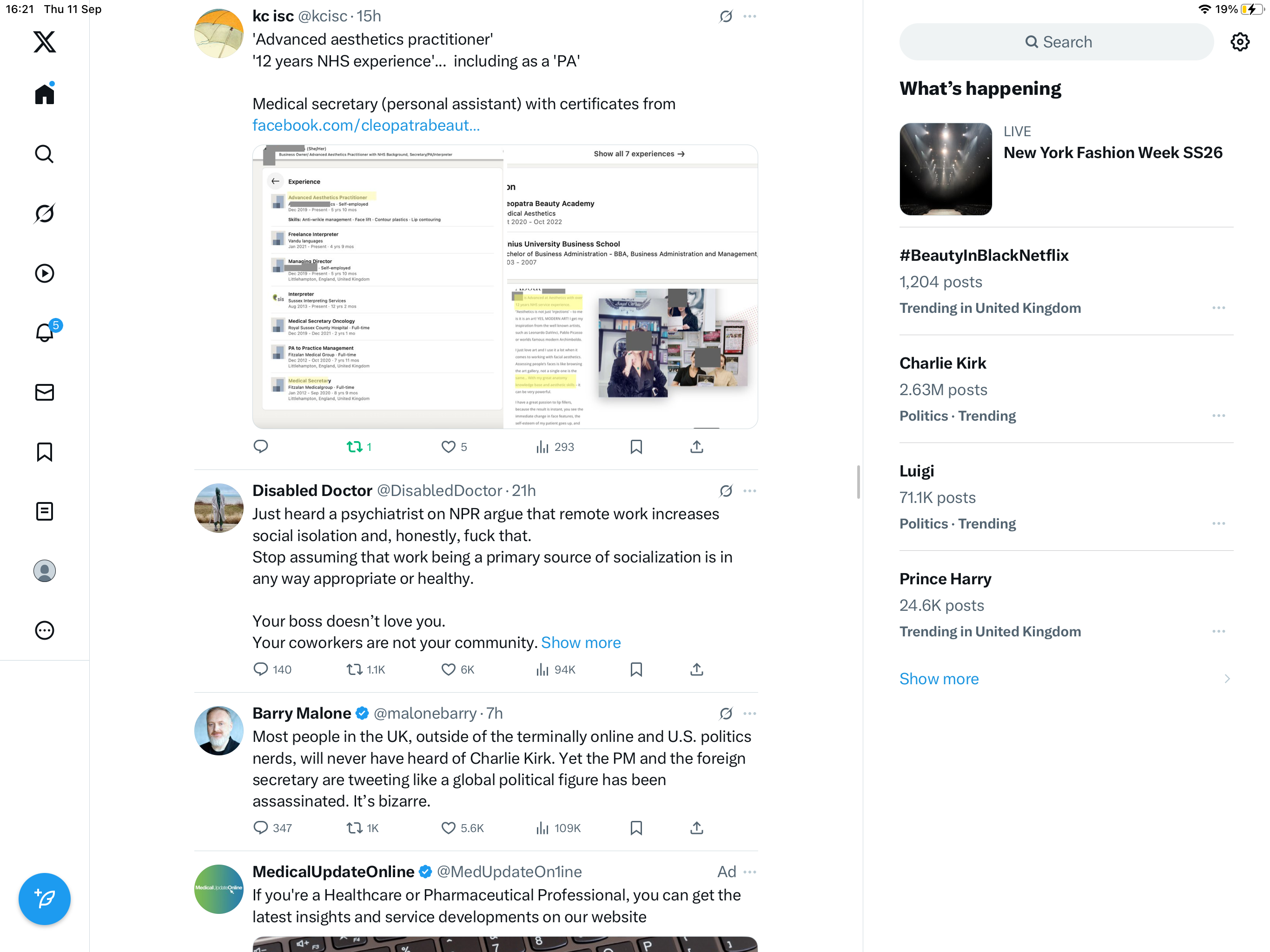Click the compose post floating button
Viewport: 1270px width, 952px height.
pos(44,899)
